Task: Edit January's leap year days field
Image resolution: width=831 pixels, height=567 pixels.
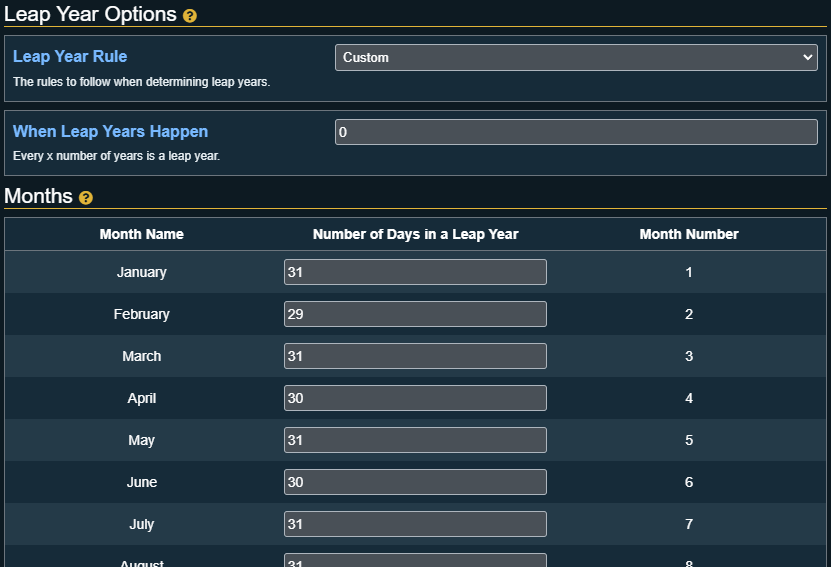Action: (x=415, y=272)
